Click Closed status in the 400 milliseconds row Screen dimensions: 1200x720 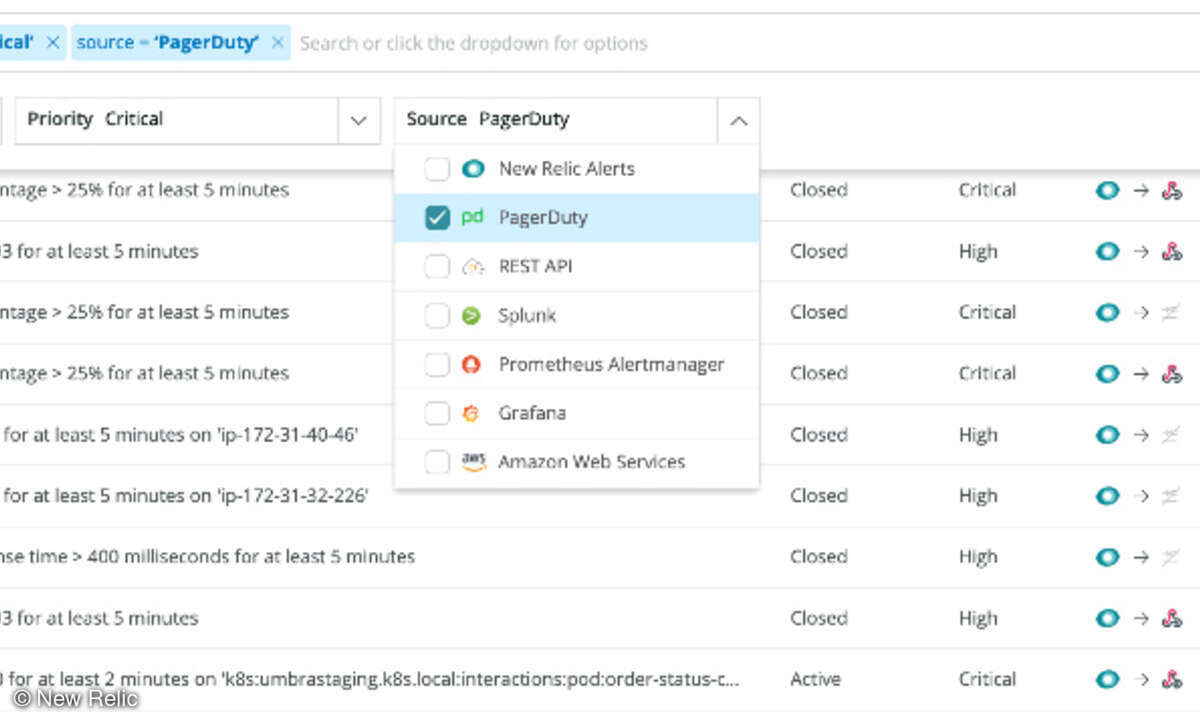point(819,557)
